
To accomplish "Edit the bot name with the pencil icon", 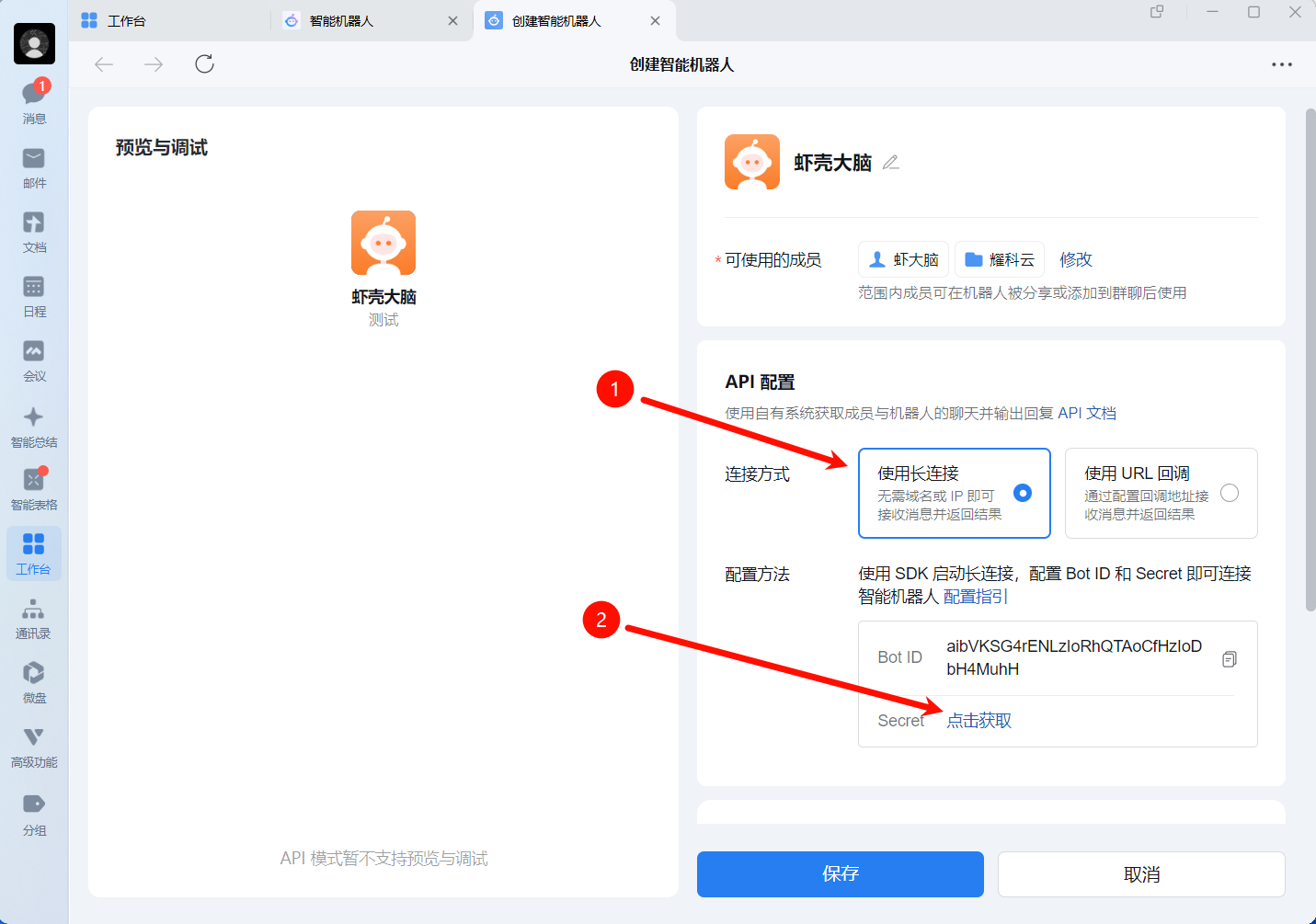I will click(x=890, y=163).
